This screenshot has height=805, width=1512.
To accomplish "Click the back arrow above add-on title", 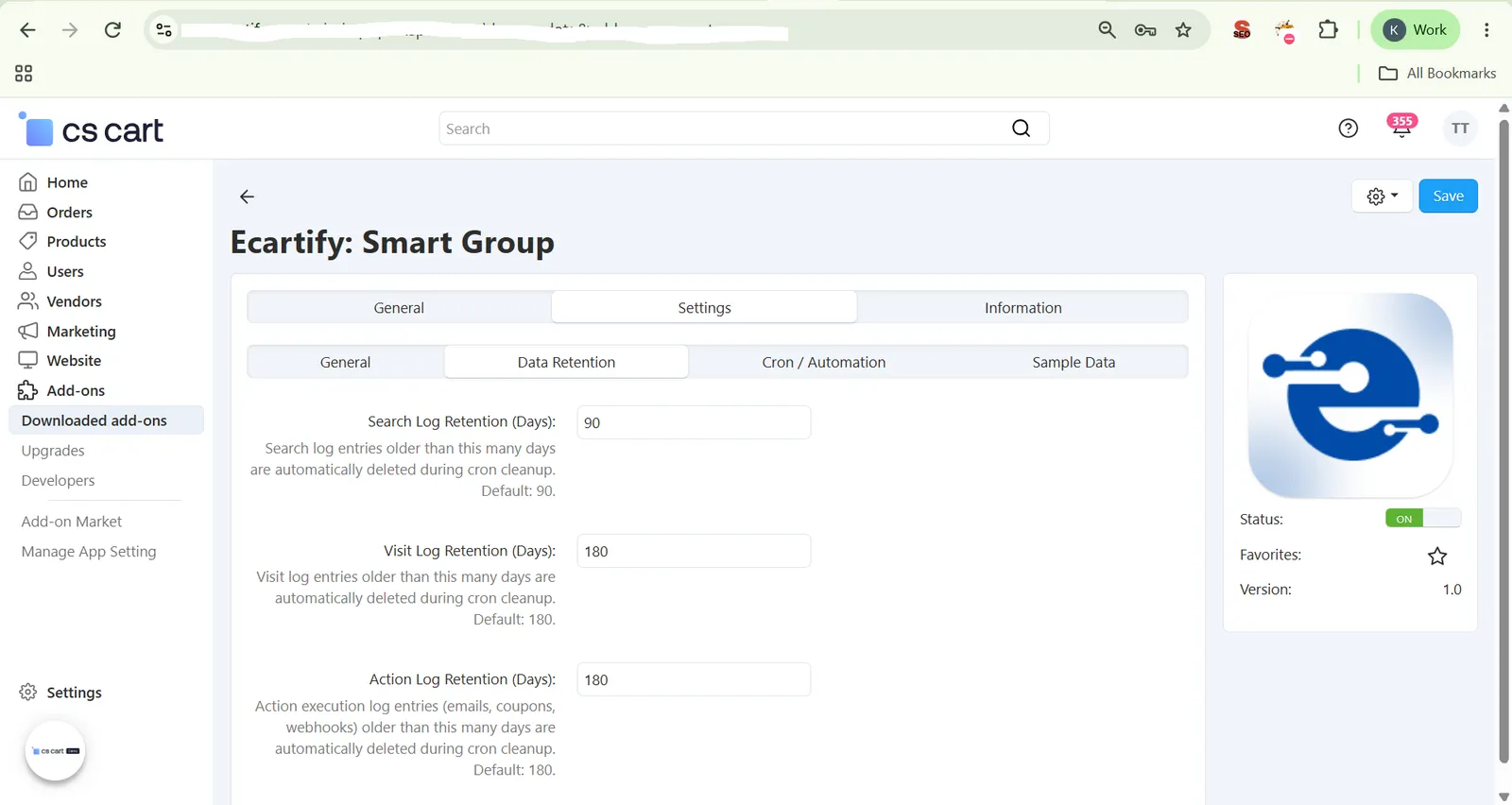I will [247, 197].
